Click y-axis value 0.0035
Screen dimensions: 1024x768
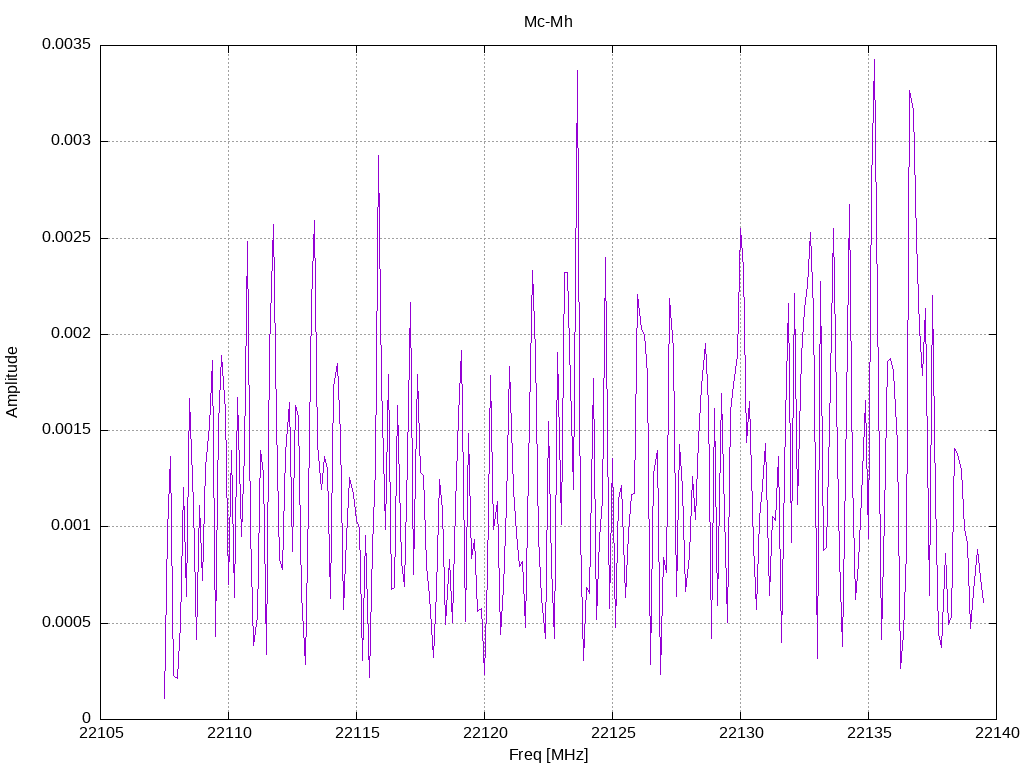coord(67,44)
